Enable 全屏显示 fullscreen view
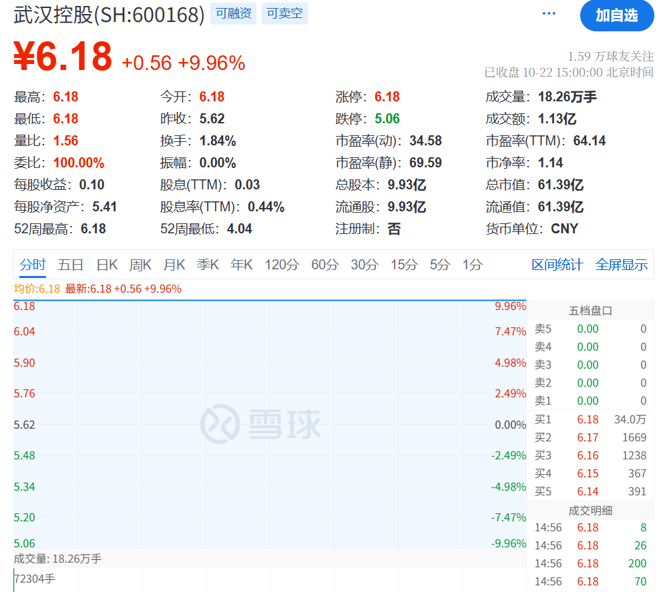The width and height of the screenshot is (667, 592). point(621,265)
